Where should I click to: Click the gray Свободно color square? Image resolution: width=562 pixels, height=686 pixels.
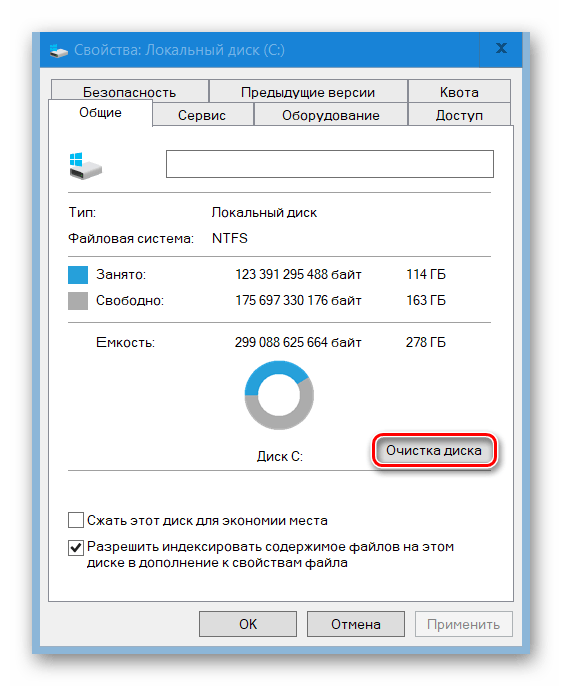pos(78,301)
